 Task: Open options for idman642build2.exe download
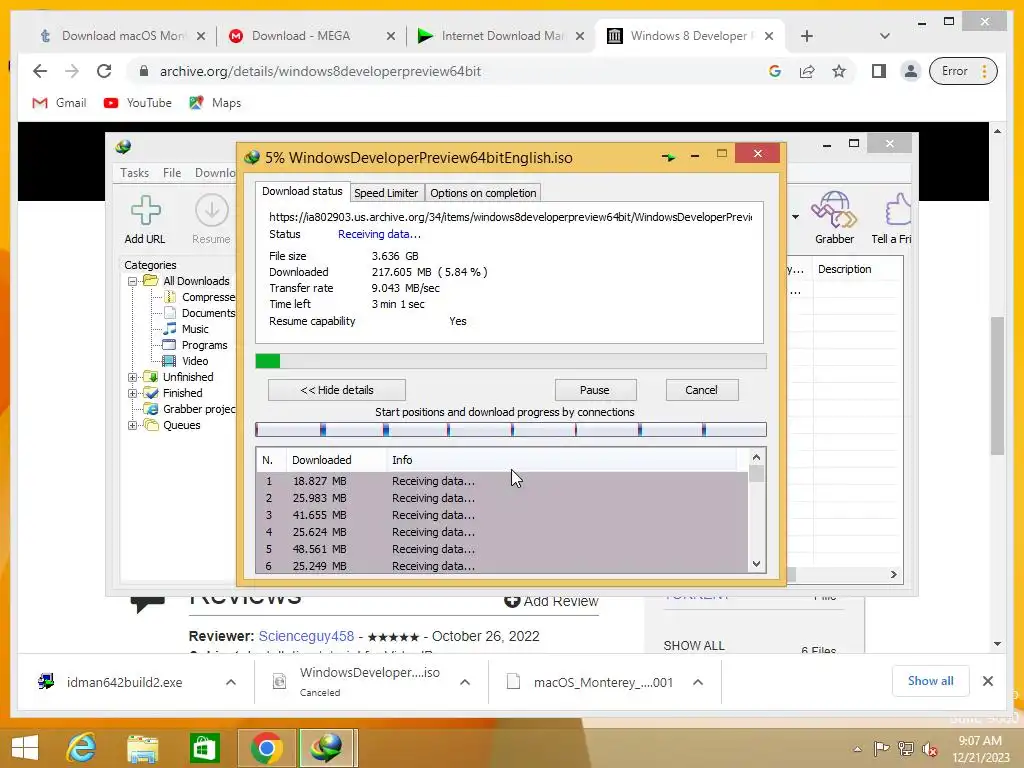tap(231, 682)
